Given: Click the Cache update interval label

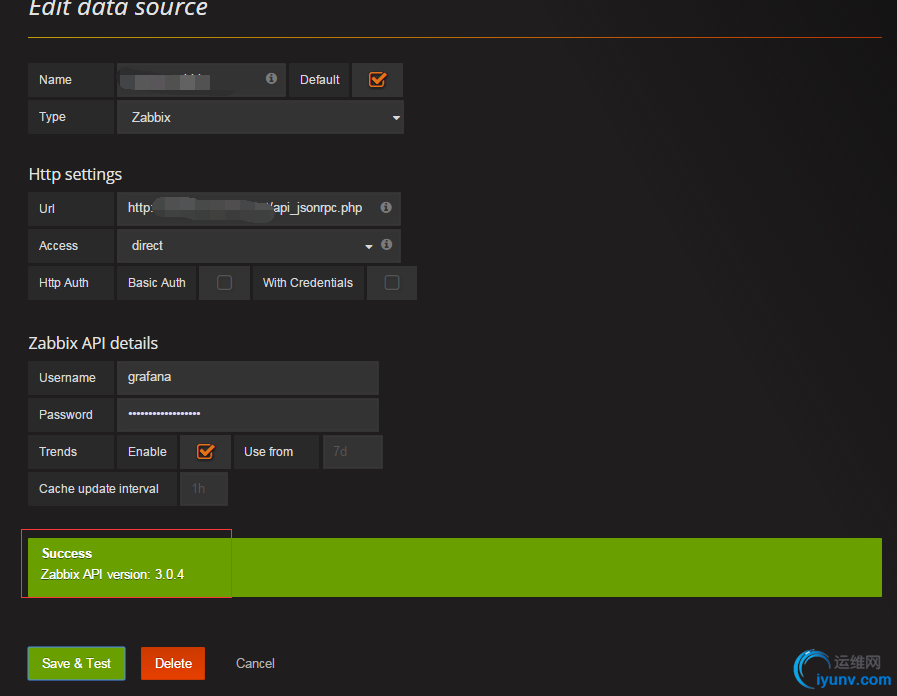Looking at the screenshot, I should (x=99, y=489).
